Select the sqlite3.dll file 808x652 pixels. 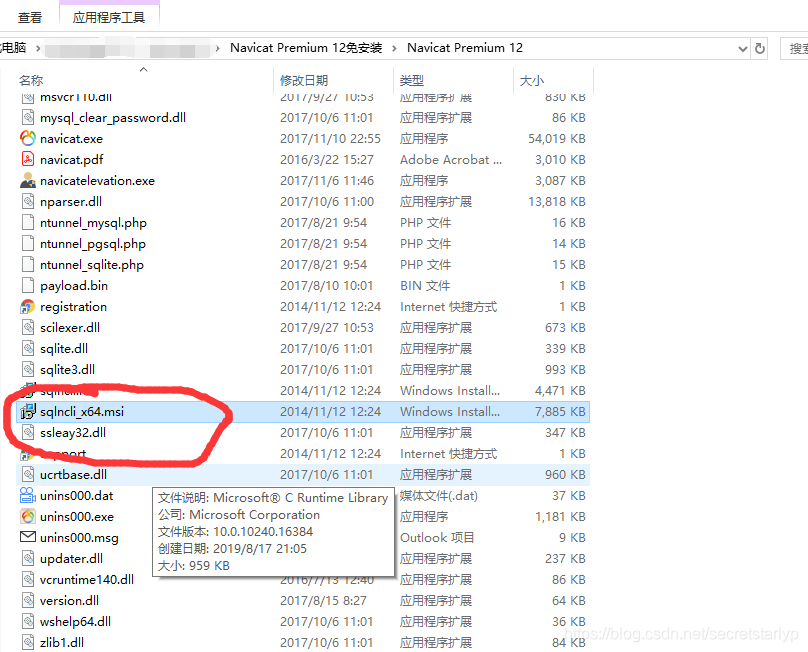pyautogui.click(x=57, y=369)
